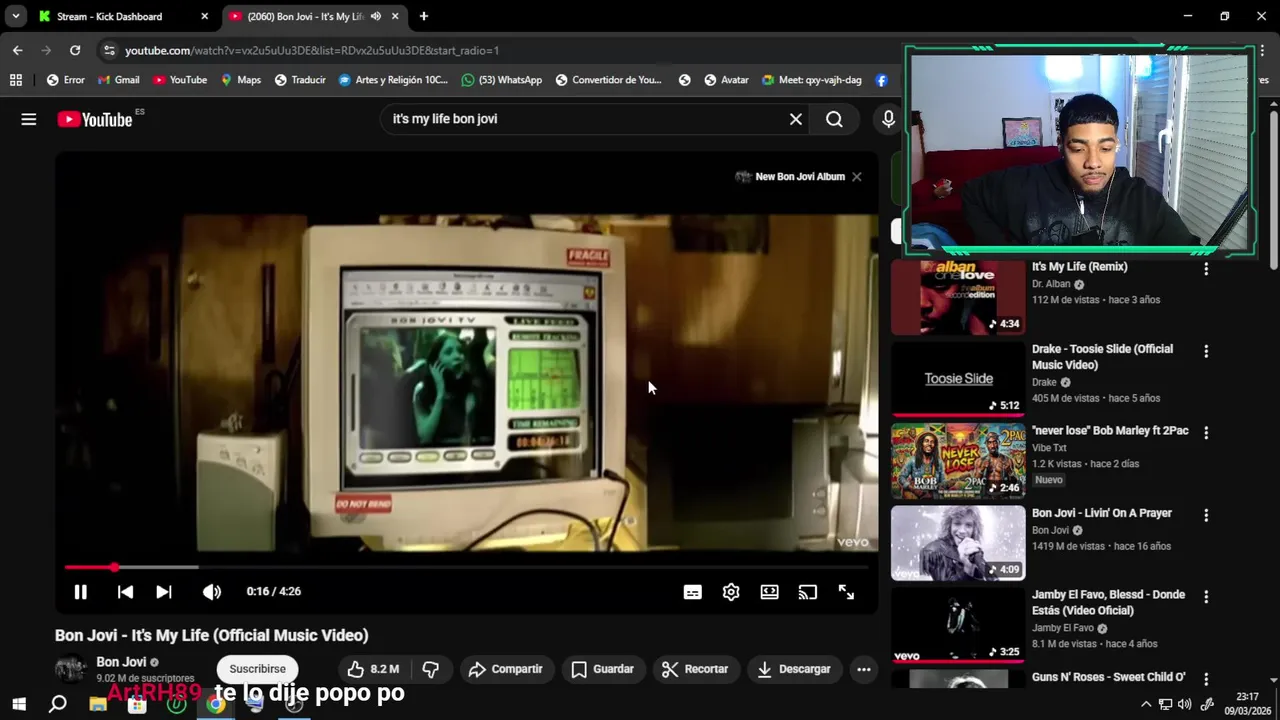The height and width of the screenshot is (720, 1280).
Task: Open the Windows Start menu
Action: point(18,704)
